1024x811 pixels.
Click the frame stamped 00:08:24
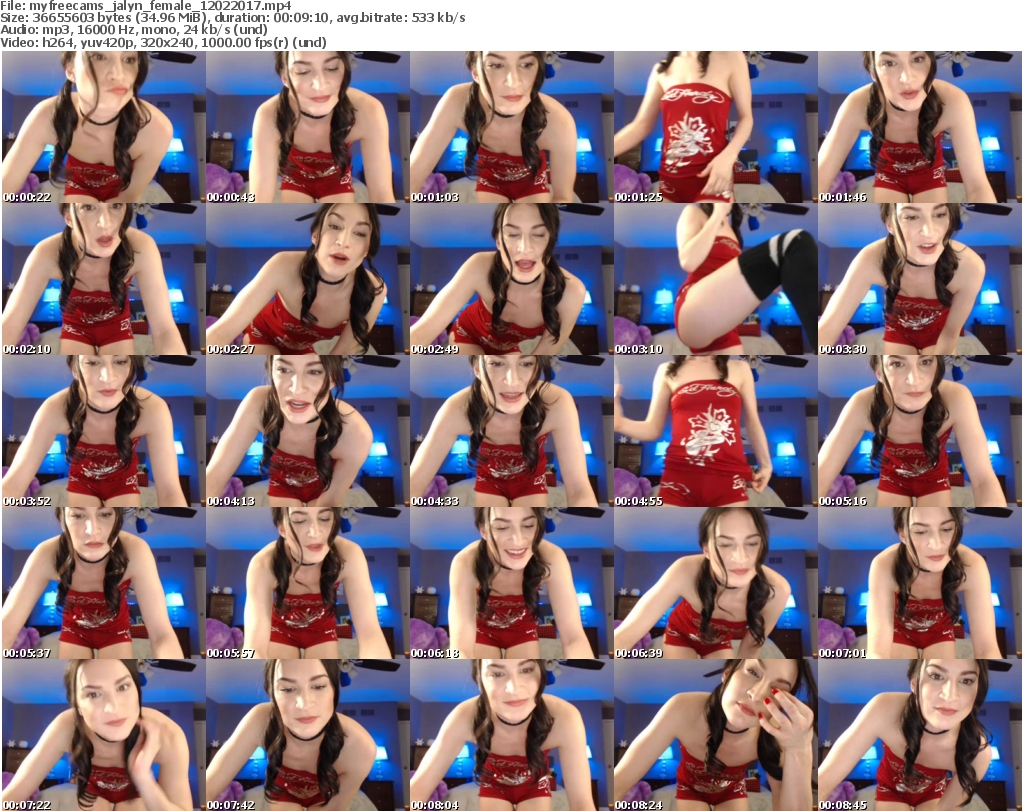pos(714,735)
